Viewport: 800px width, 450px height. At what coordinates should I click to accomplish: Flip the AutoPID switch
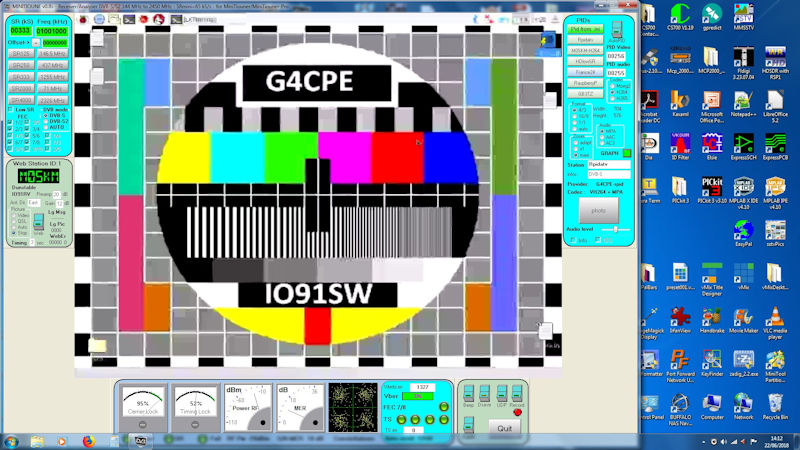[x=617, y=29]
